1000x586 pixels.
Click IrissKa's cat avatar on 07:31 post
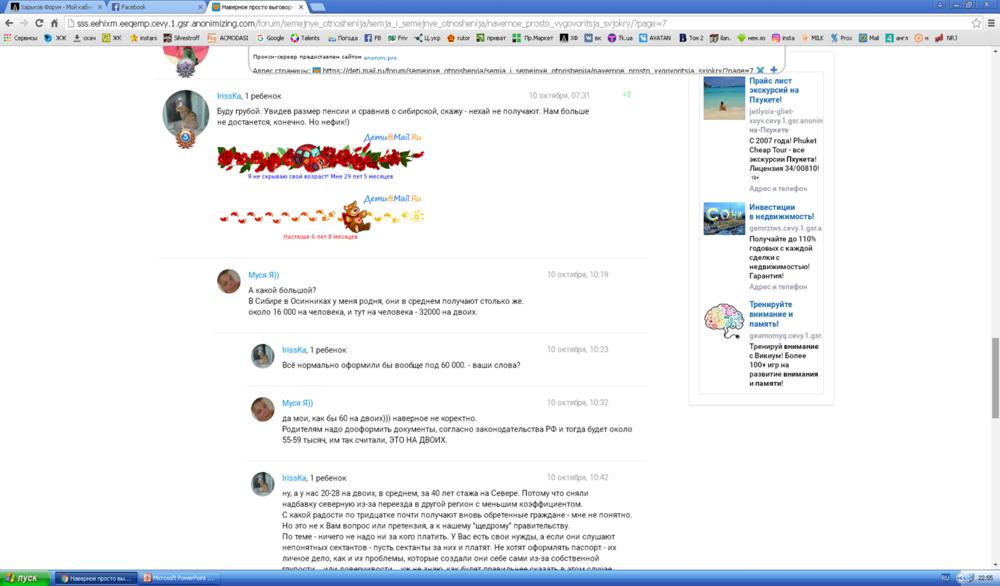click(x=186, y=115)
